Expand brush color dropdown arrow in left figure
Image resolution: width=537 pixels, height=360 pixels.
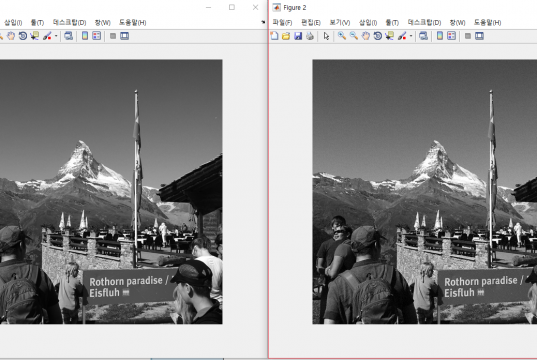click(x=56, y=36)
